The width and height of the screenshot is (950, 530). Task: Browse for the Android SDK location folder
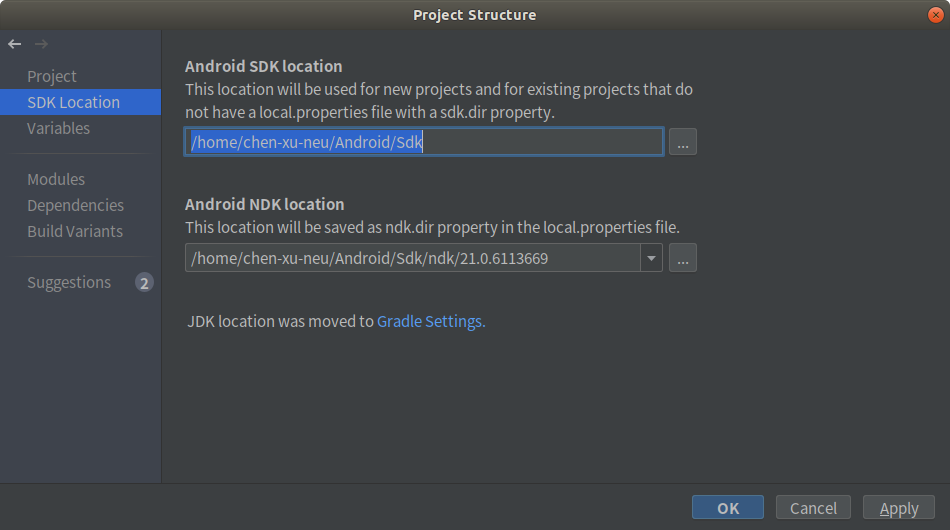(683, 142)
